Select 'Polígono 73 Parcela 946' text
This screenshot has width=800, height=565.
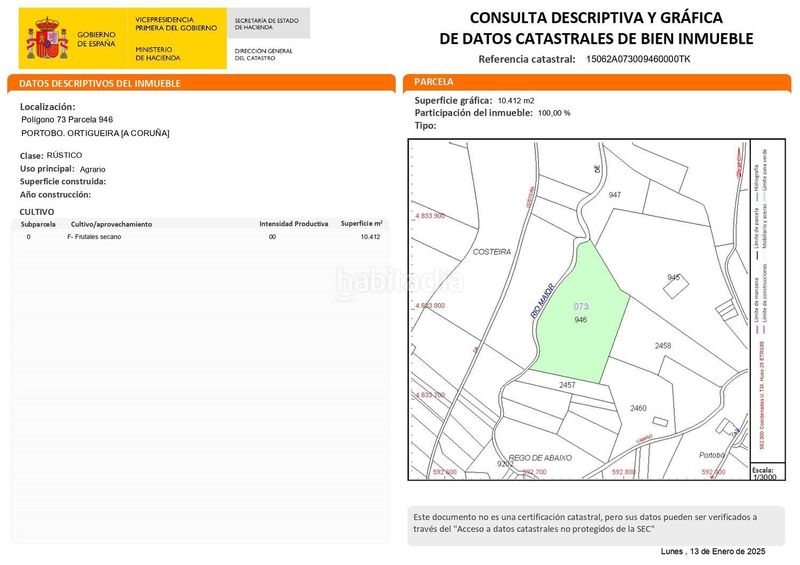click(67, 119)
